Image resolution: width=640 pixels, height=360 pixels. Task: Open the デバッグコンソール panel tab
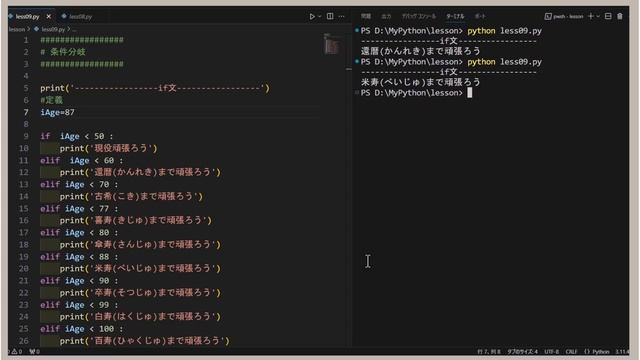418,16
